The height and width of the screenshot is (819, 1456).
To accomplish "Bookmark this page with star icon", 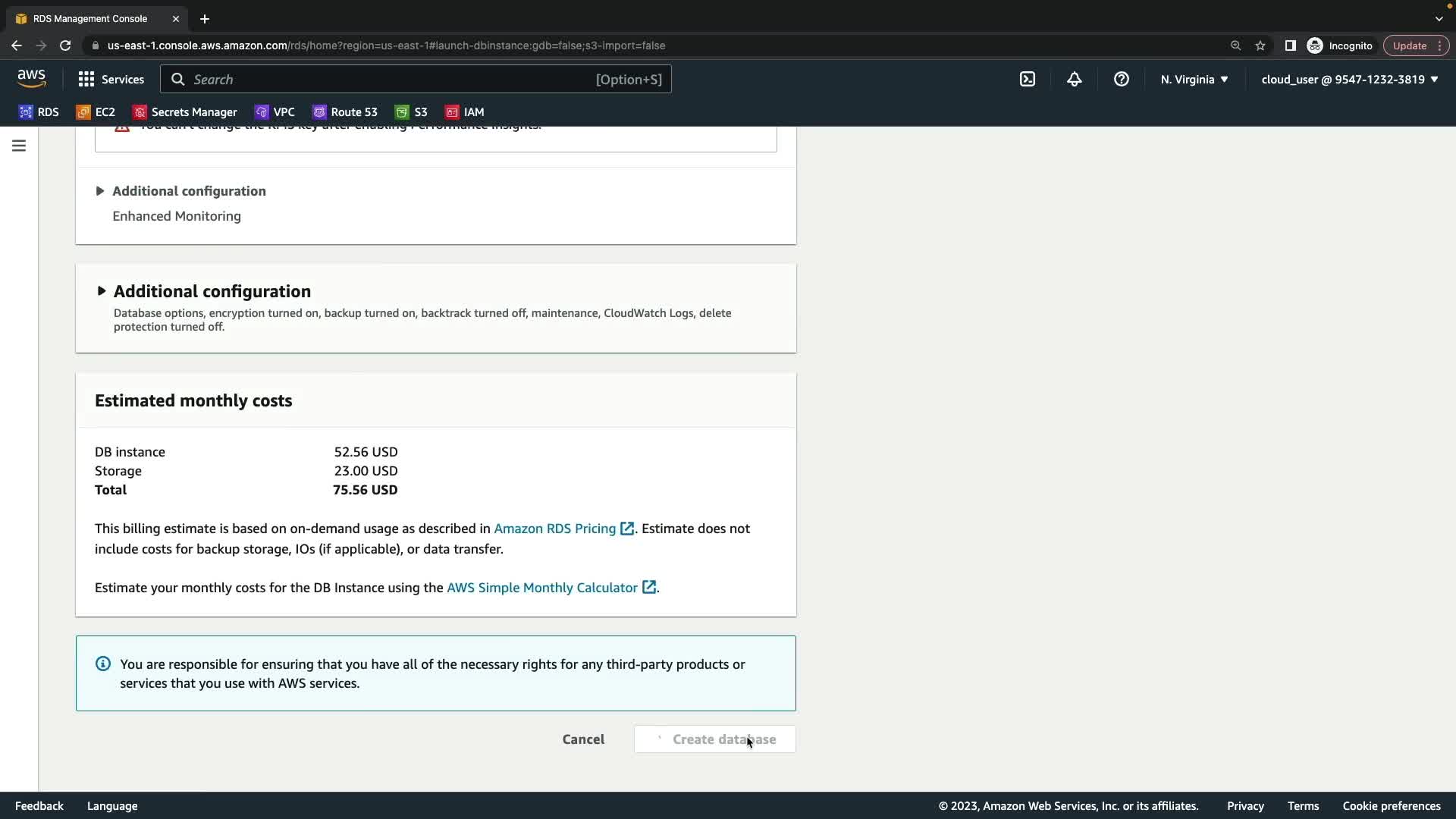I will pyautogui.click(x=1260, y=45).
